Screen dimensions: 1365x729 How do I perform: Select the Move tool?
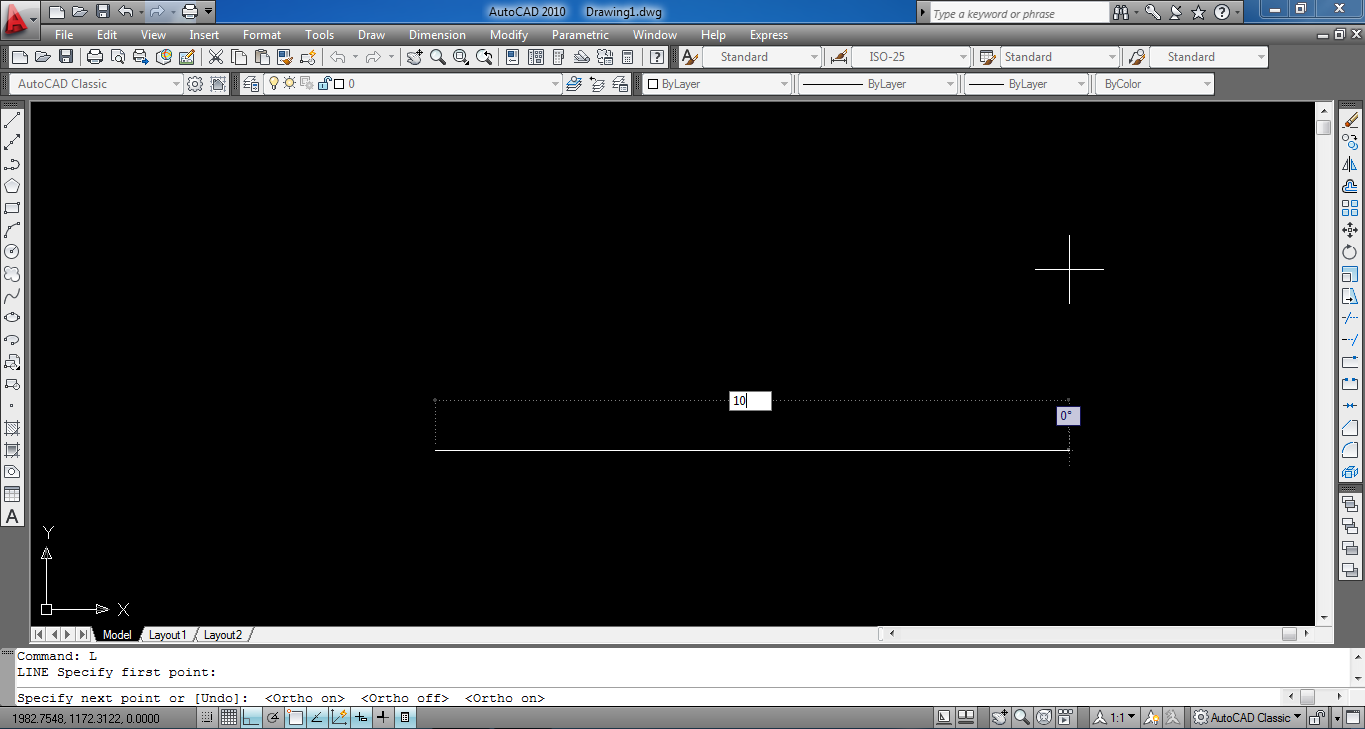pos(1350,228)
